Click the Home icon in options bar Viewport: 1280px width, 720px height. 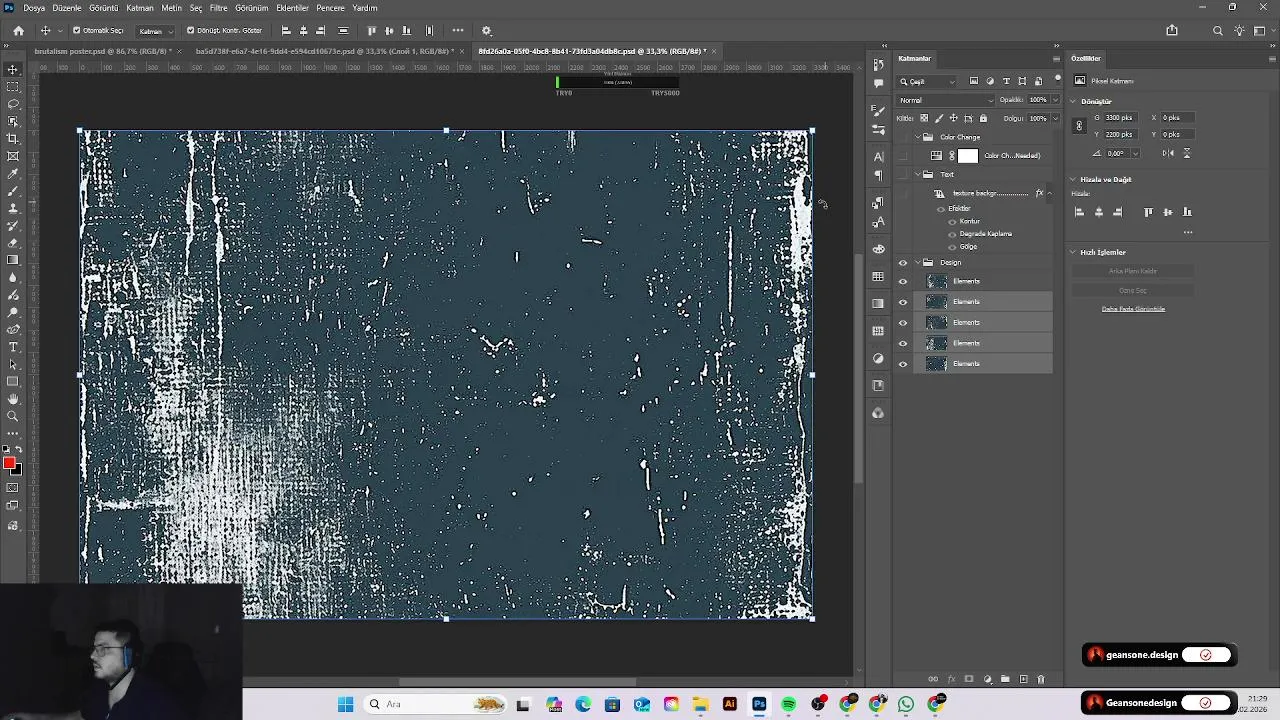tap(18, 31)
